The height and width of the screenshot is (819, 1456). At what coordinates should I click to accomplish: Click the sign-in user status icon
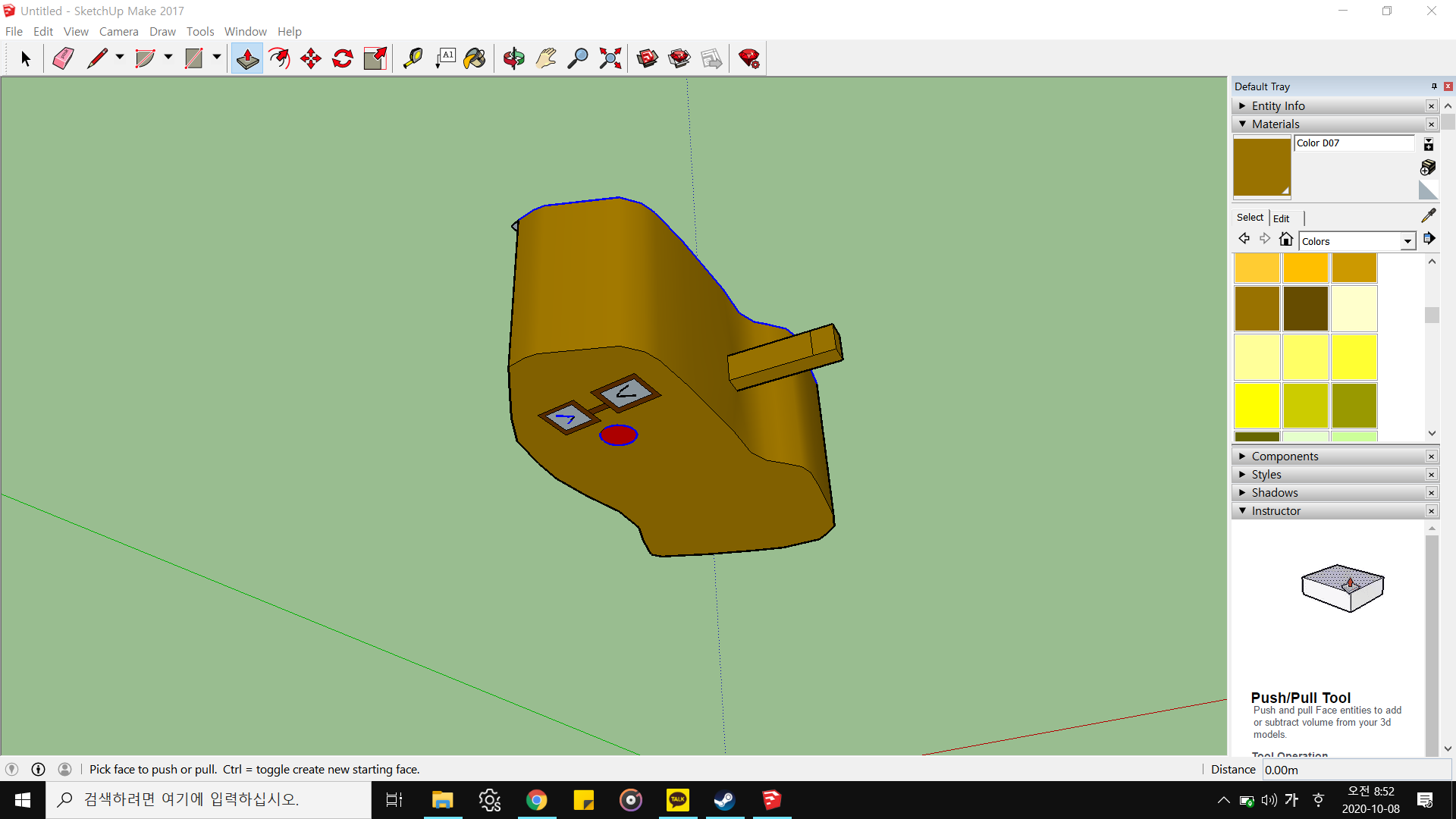(65, 769)
